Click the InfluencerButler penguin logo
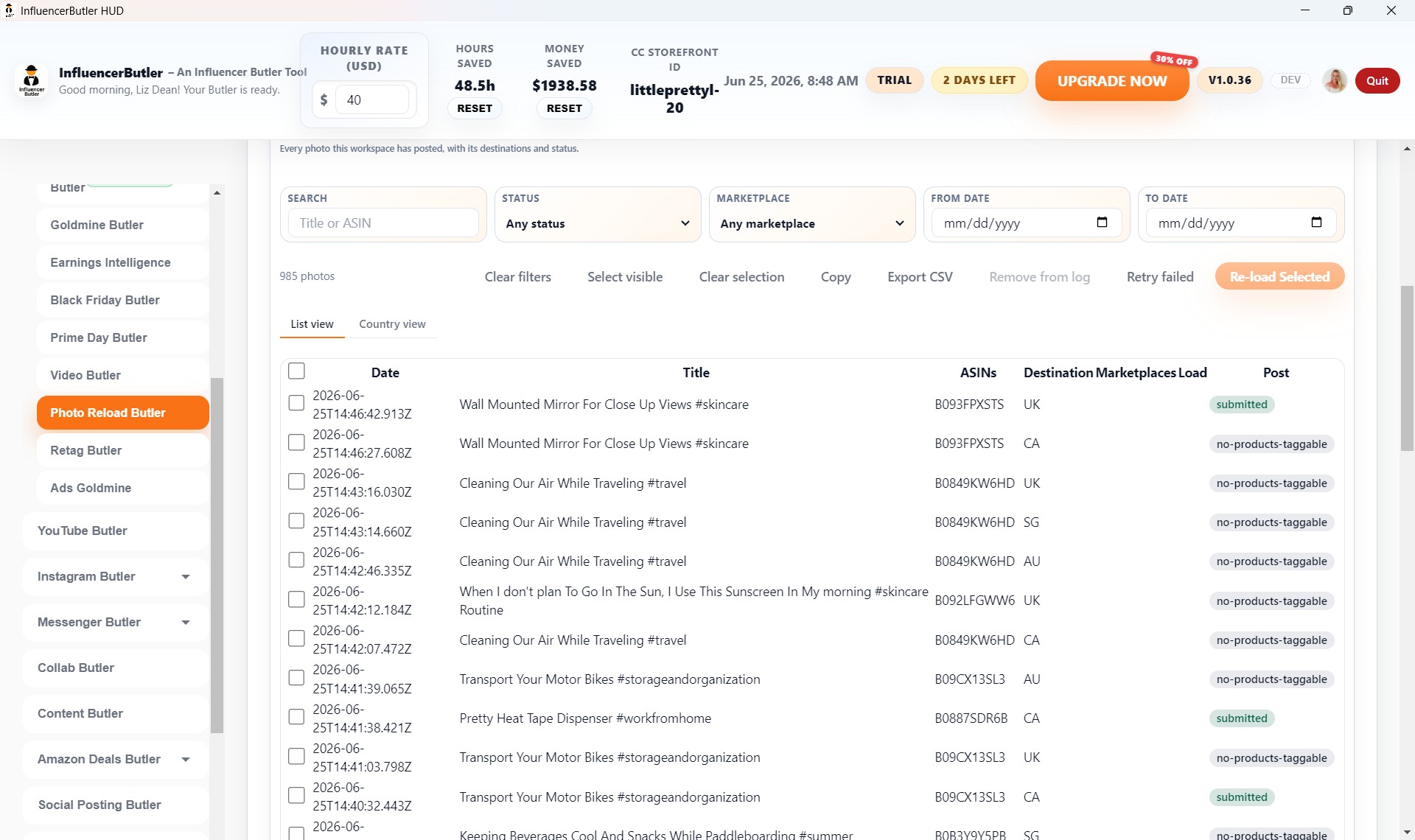1415x840 pixels. tap(31, 81)
